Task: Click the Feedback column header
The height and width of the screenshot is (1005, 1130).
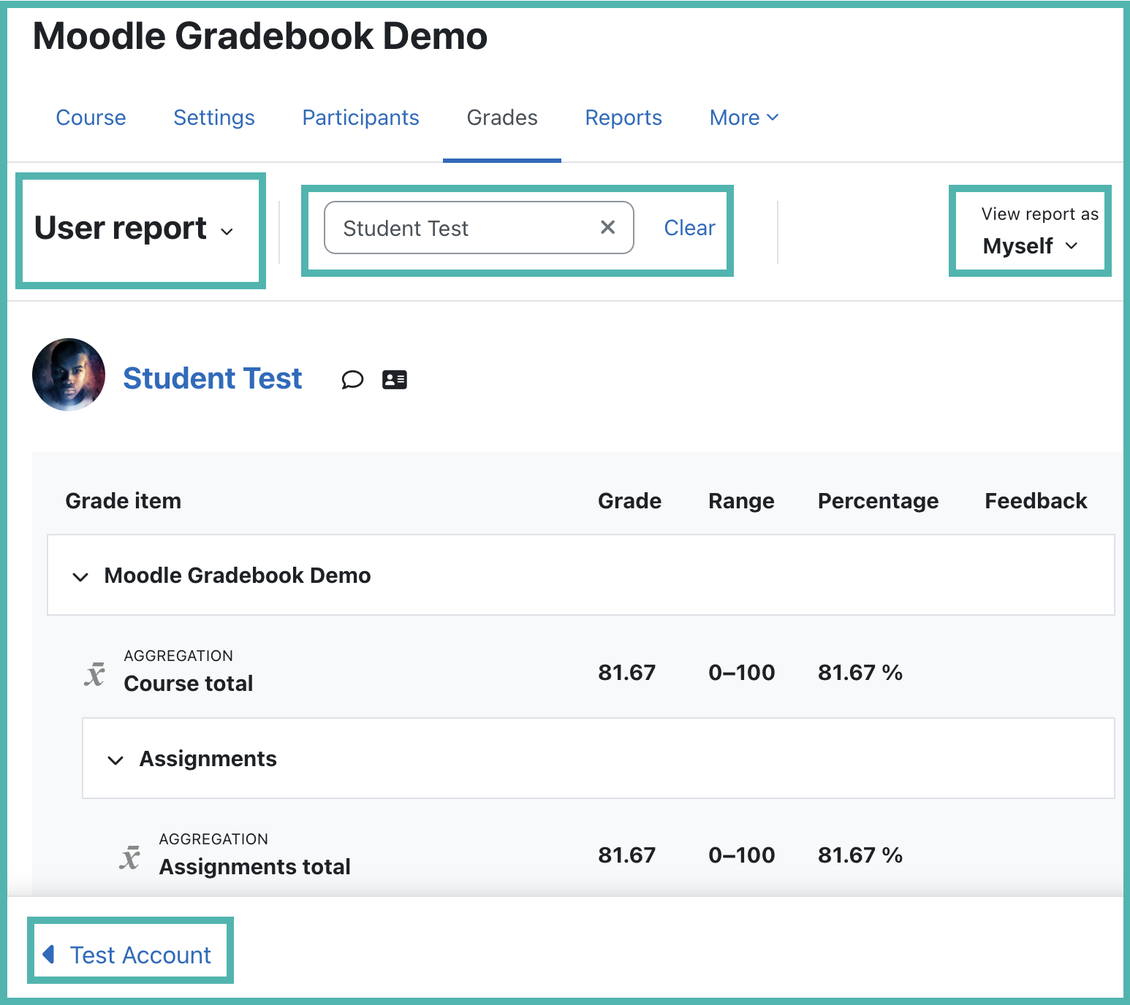Action: 1036,501
